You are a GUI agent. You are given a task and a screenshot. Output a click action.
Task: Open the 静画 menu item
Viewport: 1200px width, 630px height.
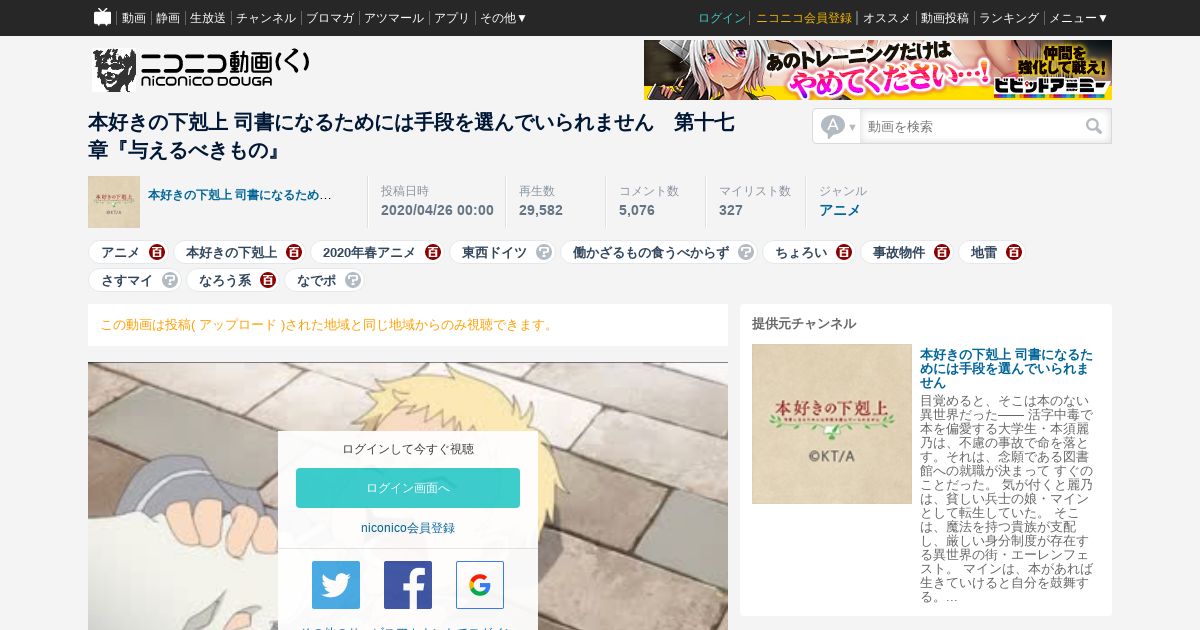coord(168,18)
